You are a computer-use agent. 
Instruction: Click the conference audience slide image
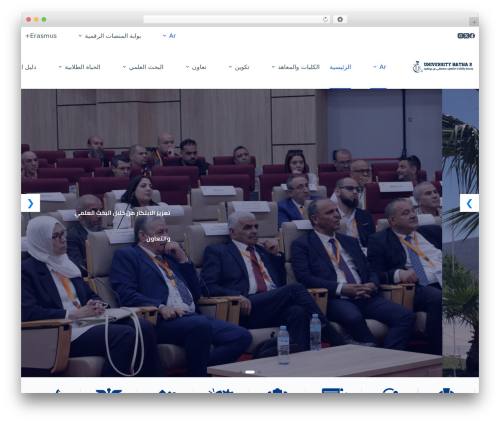(x=231, y=233)
